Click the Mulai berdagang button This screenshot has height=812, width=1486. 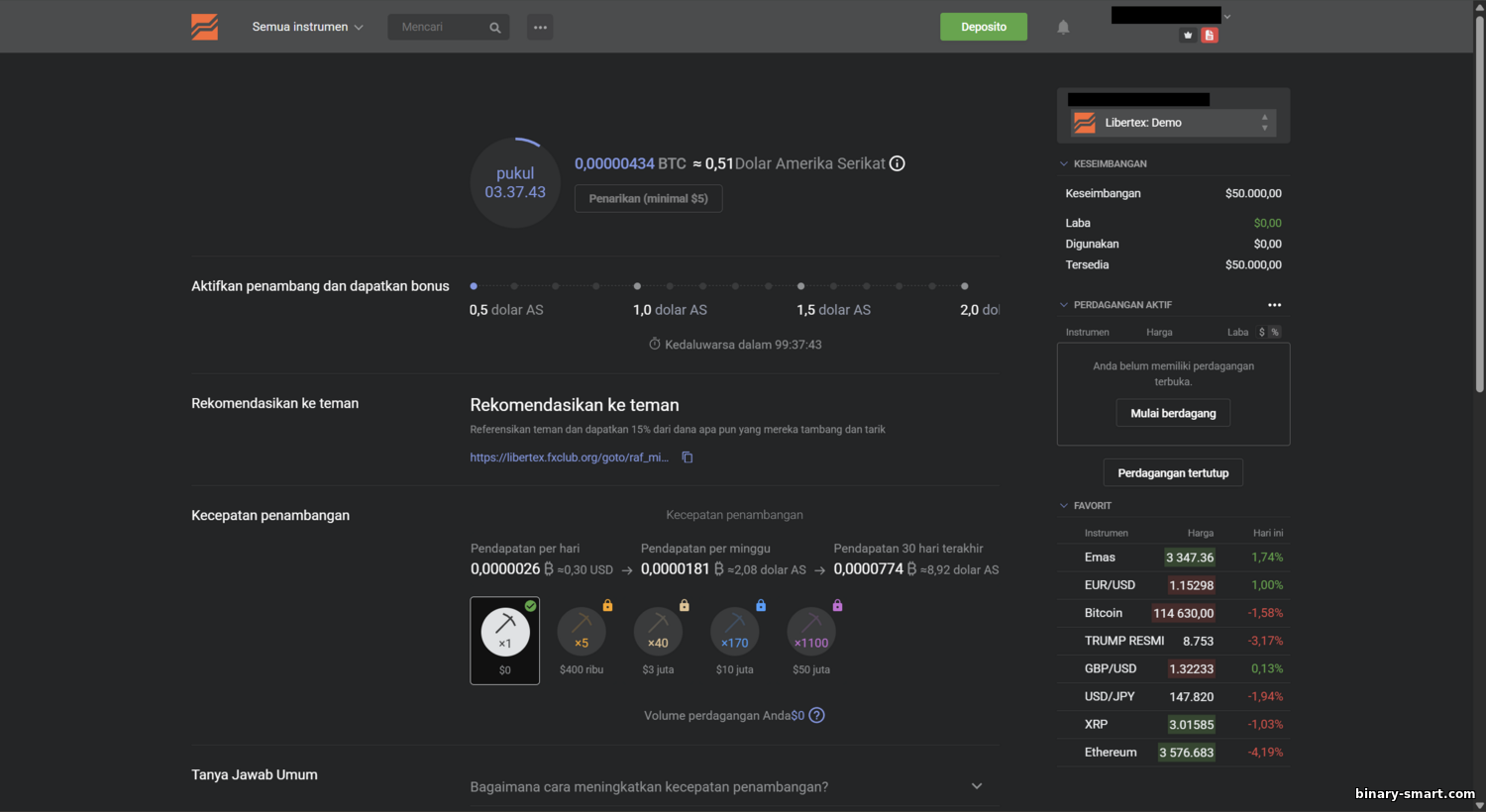[x=1173, y=413]
